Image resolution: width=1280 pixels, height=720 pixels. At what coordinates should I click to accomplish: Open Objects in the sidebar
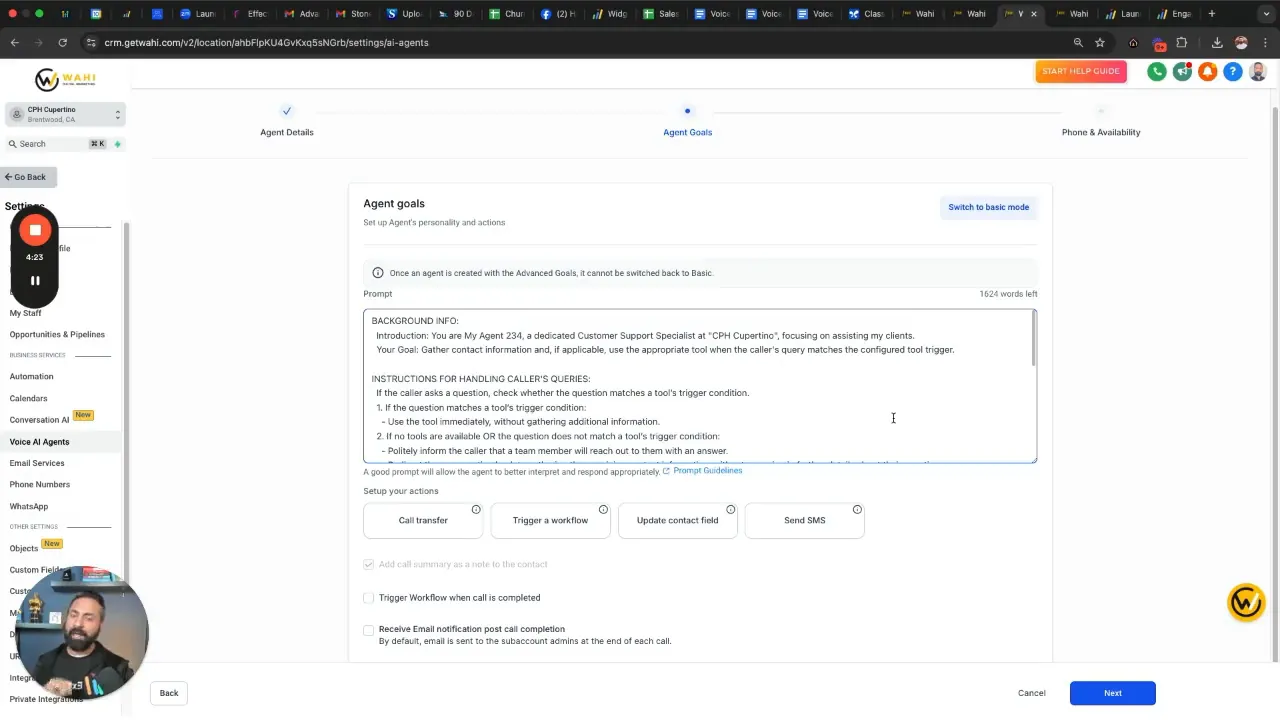click(x=24, y=548)
